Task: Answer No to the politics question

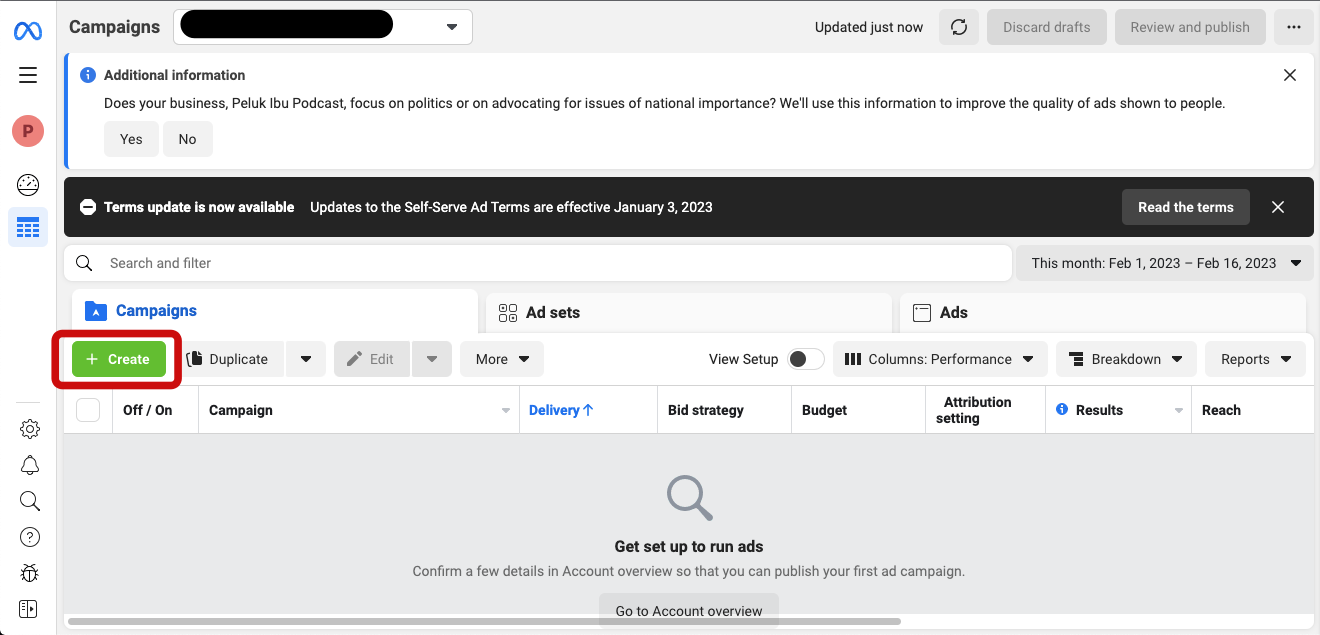Action: click(x=187, y=139)
